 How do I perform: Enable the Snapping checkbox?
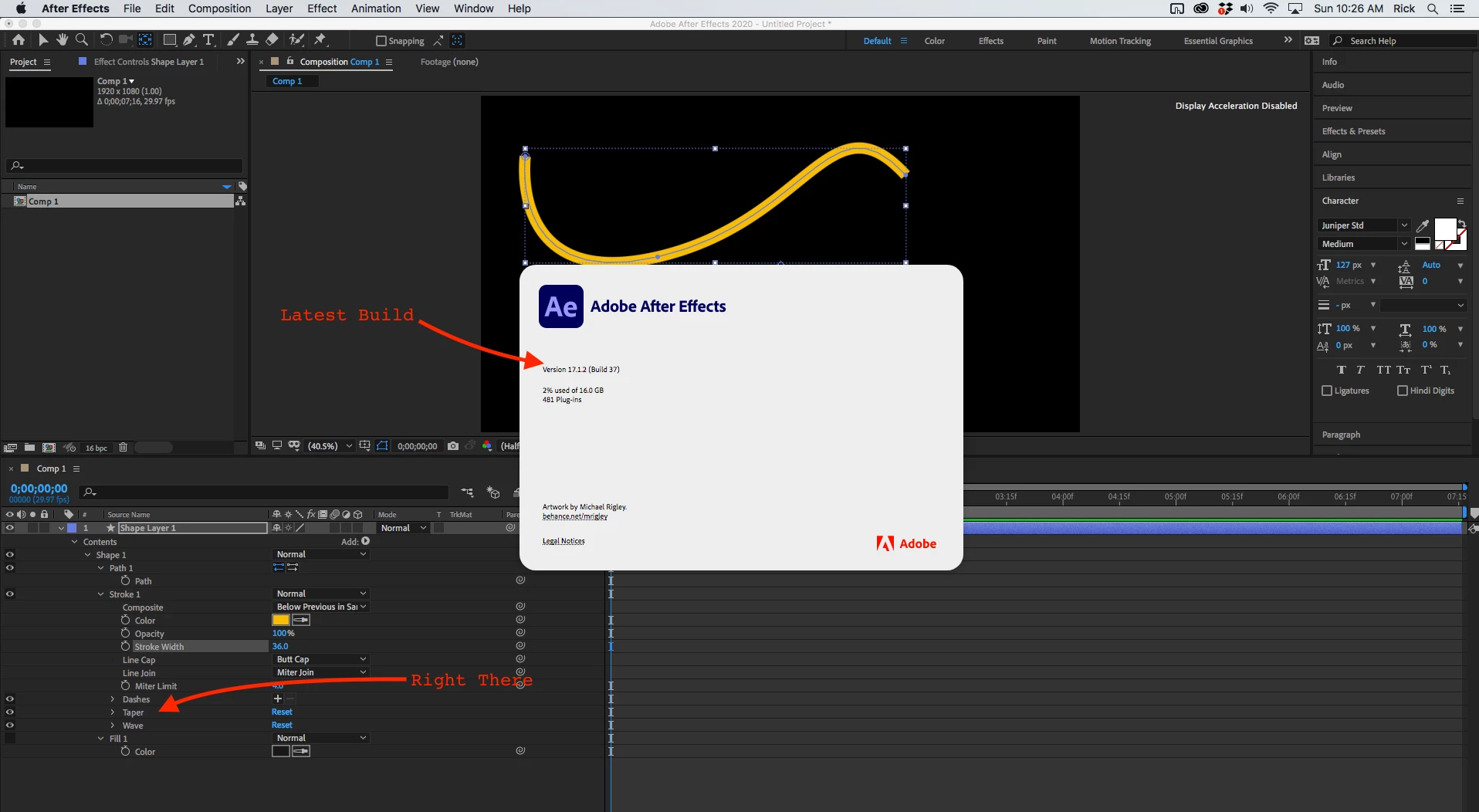(x=381, y=41)
